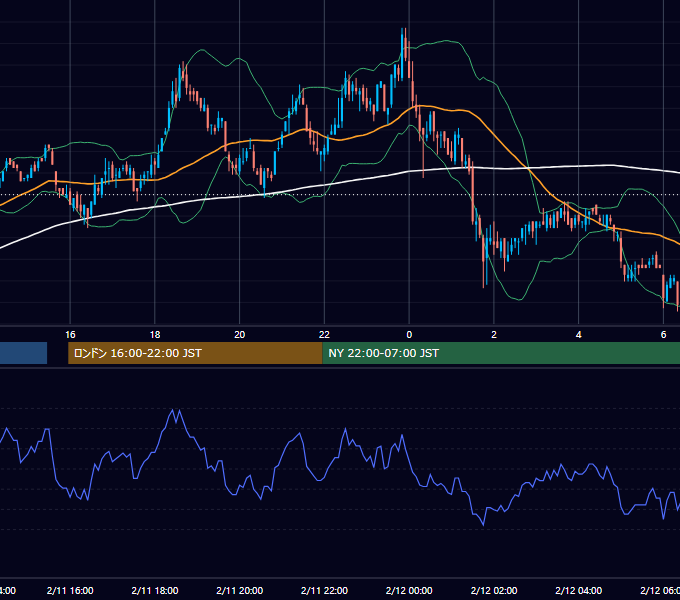Click the blue session bar before ロンドン
This screenshot has height=600, width=680.
(23, 353)
